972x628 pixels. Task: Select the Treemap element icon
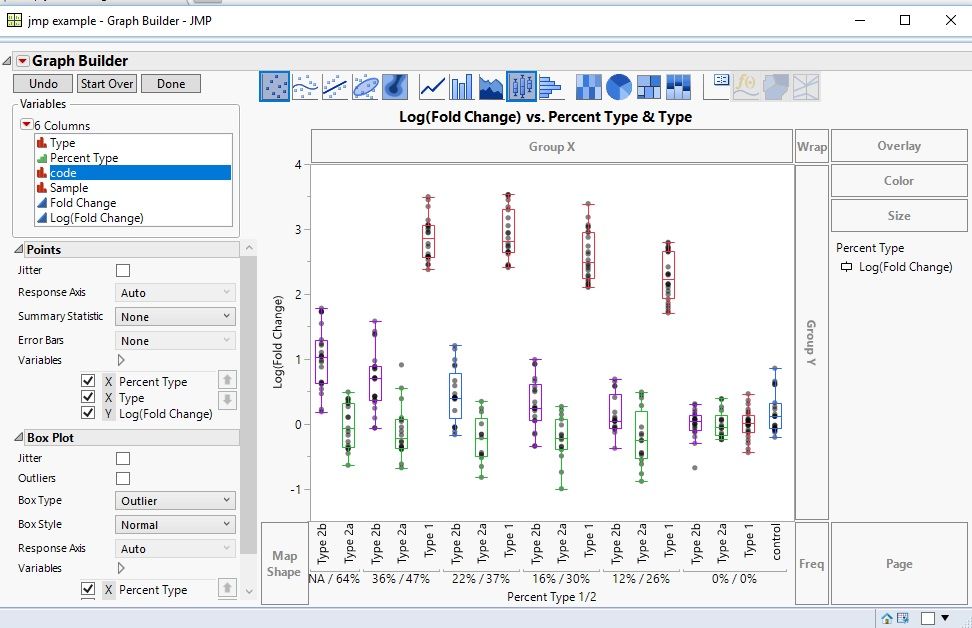(648, 87)
